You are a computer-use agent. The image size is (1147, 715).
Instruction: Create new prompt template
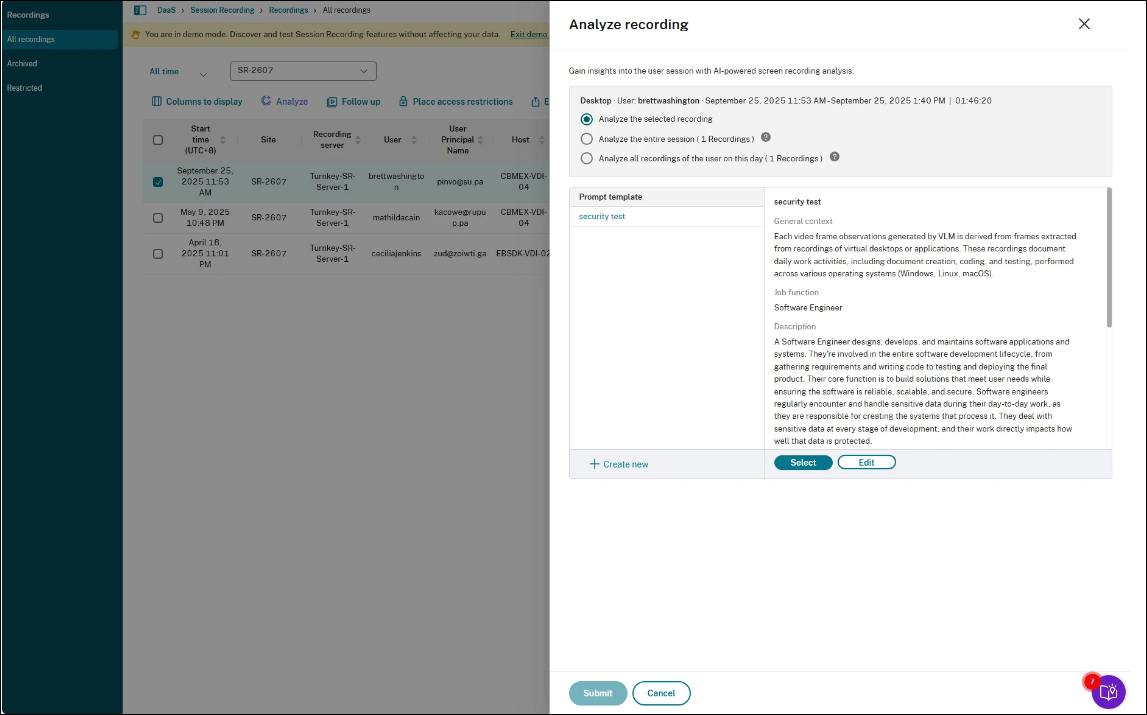point(619,464)
